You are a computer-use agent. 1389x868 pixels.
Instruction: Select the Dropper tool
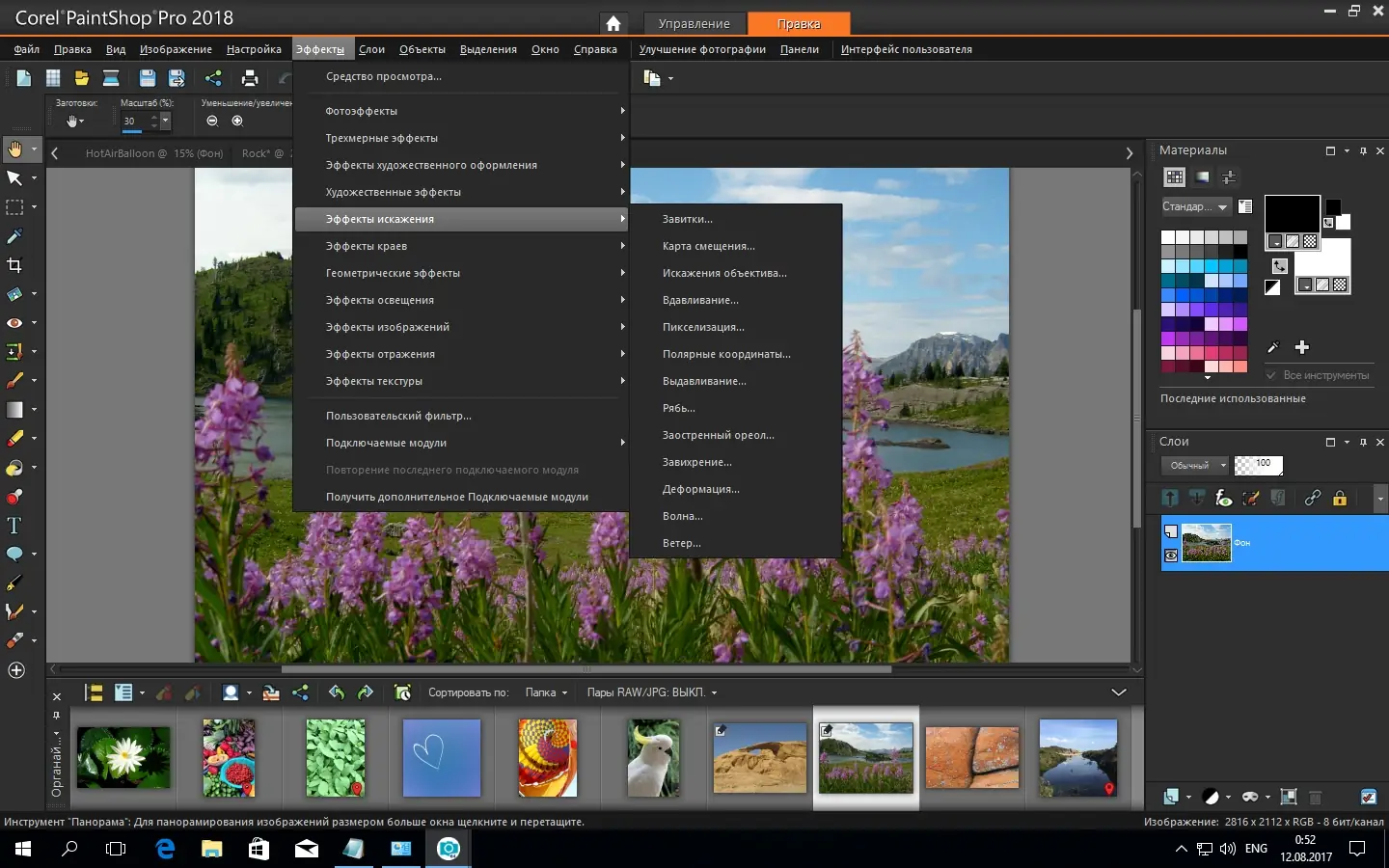[15, 236]
